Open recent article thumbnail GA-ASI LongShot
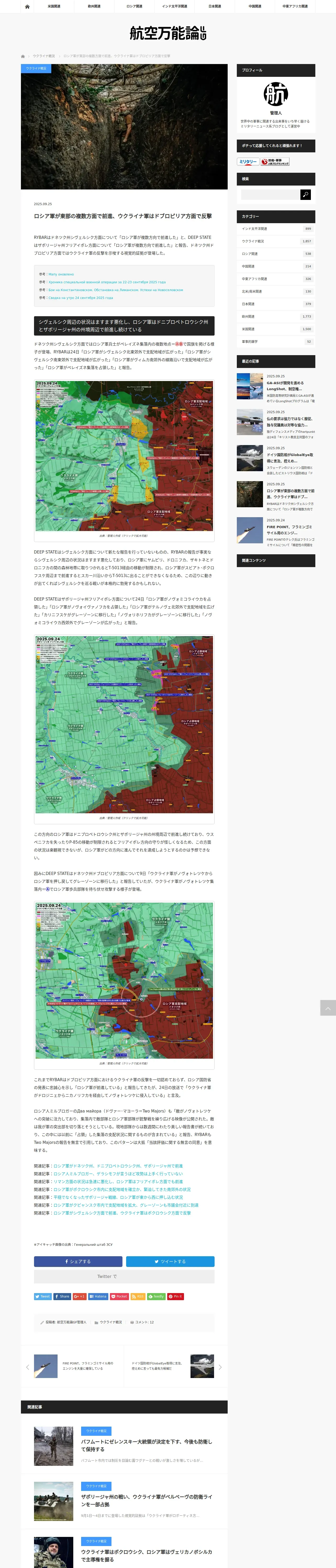Screen dimensions: 336x1568 coord(250,386)
